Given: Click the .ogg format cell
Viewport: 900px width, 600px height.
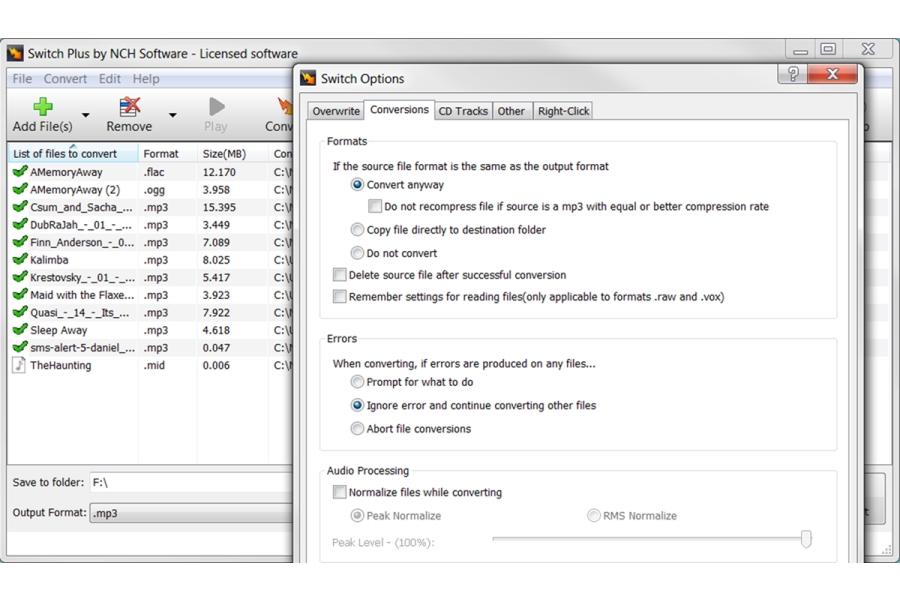Looking at the screenshot, I should point(154,189).
